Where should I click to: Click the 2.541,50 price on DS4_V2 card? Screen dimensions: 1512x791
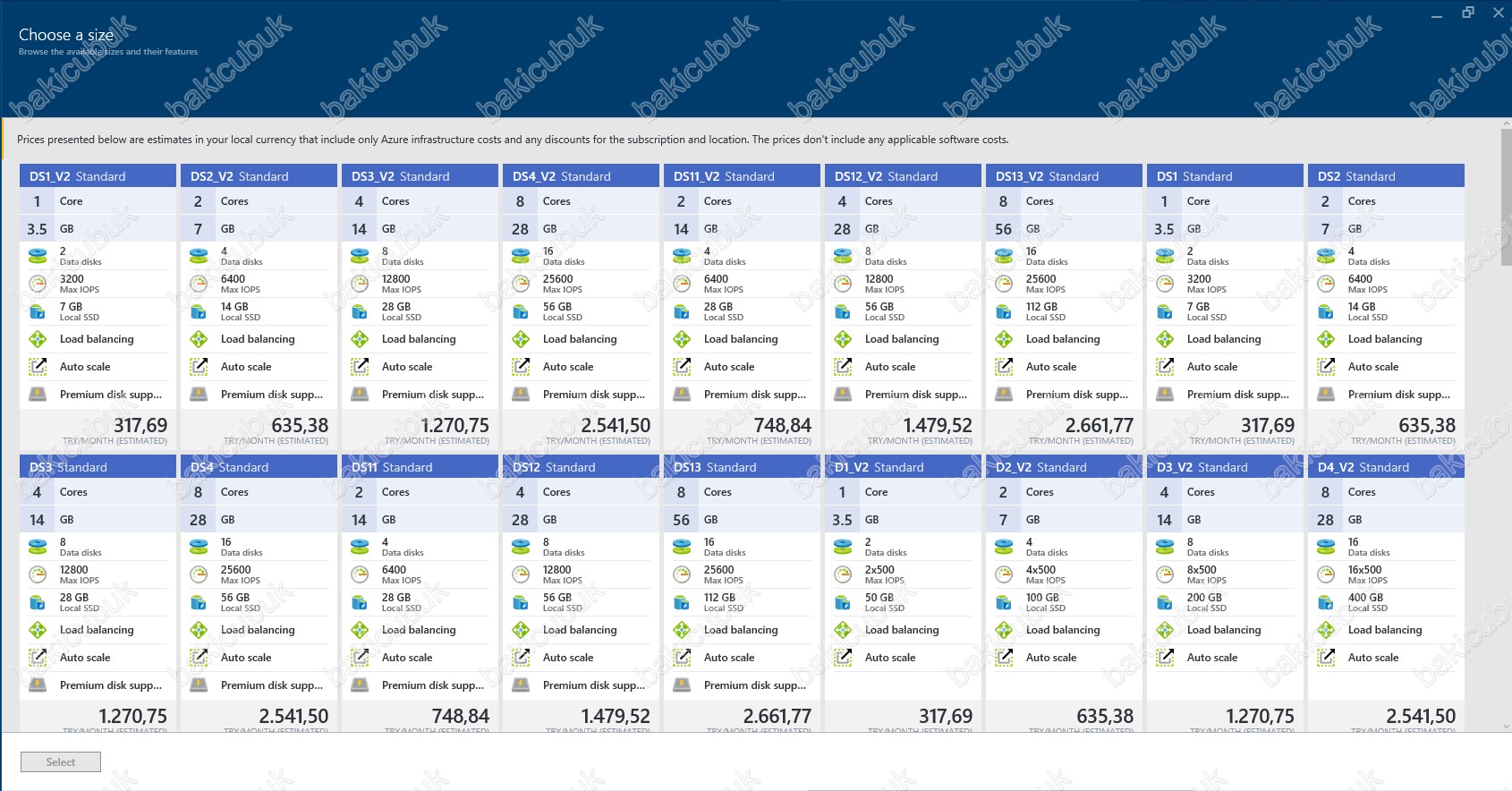[616, 425]
